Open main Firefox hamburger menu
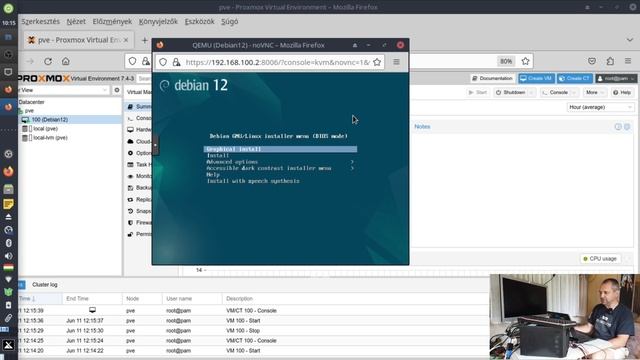This screenshot has height=360, width=640. 628,61
